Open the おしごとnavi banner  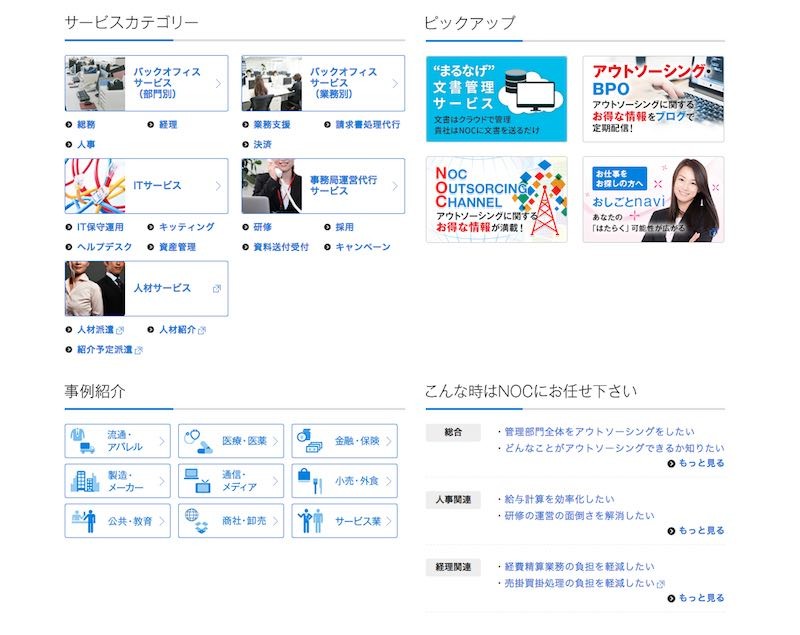653,199
